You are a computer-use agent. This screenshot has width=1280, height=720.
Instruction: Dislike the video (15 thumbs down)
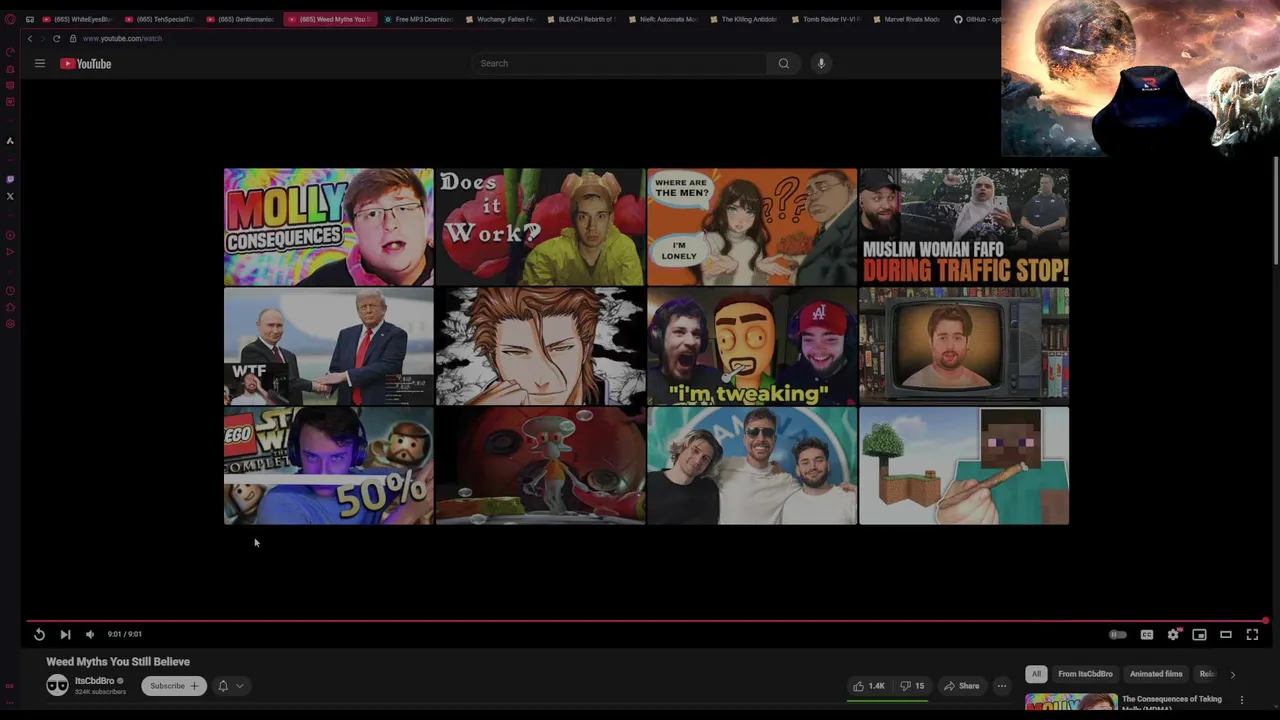(x=911, y=686)
